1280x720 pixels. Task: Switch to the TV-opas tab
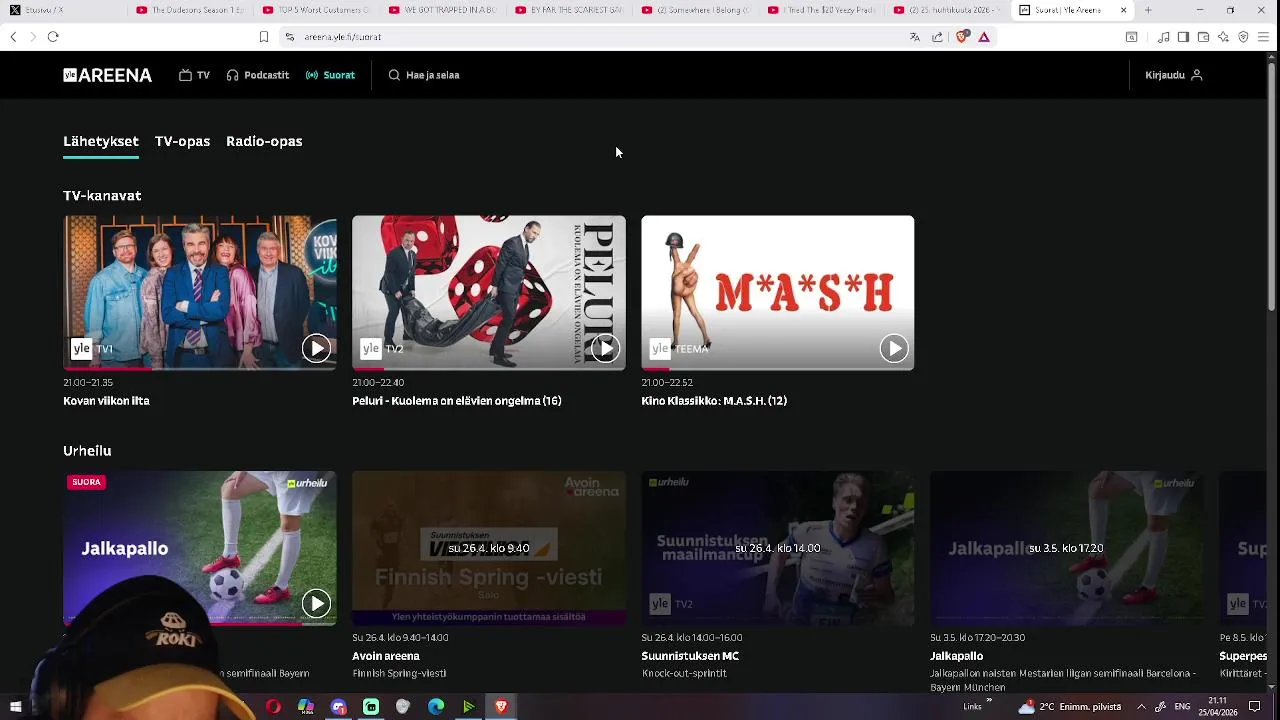pos(182,141)
